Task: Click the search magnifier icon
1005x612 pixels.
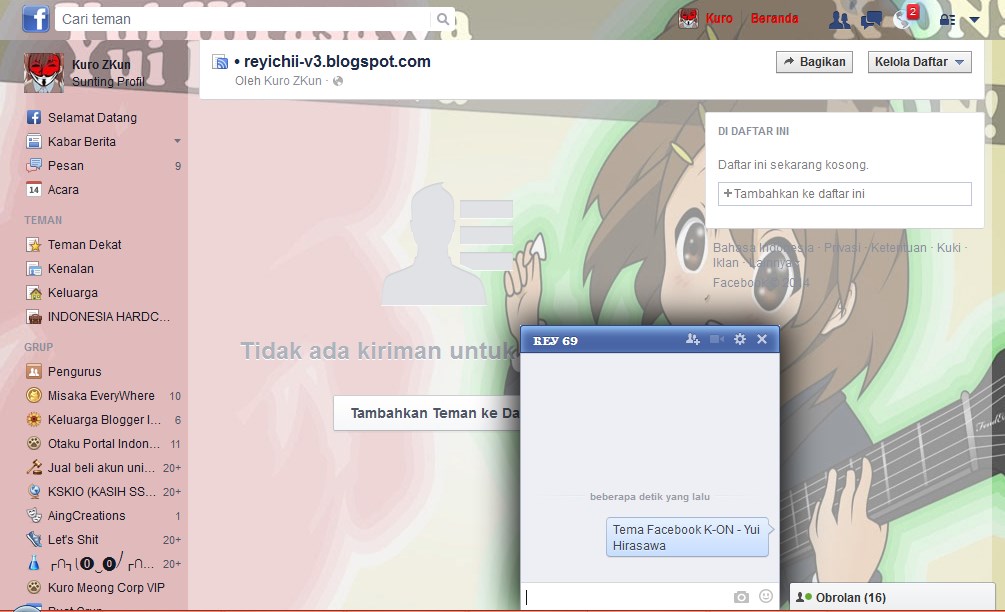Action: tap(443, 19)
